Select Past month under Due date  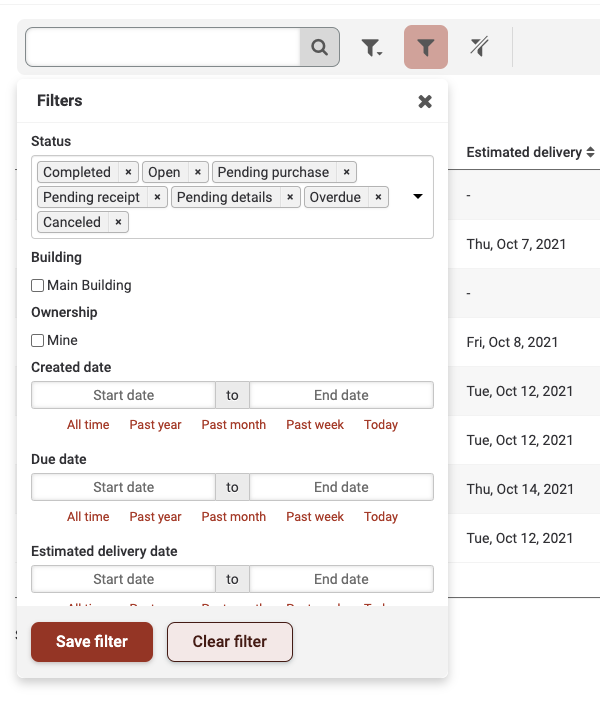point(234,516)
